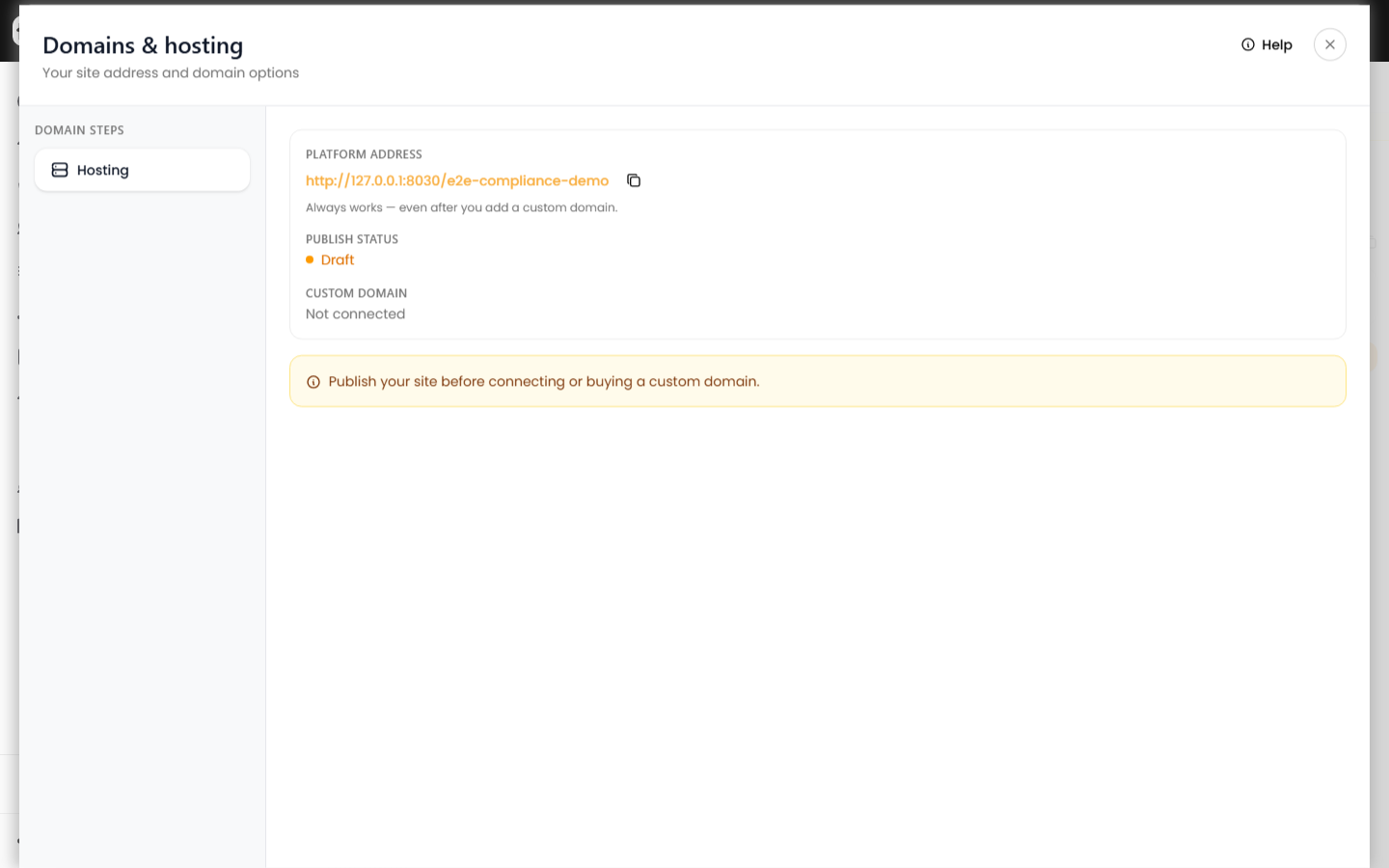Click the PLATFORM ADDRESS label
The image size is (1389, 868).
(x=364, y=154)
